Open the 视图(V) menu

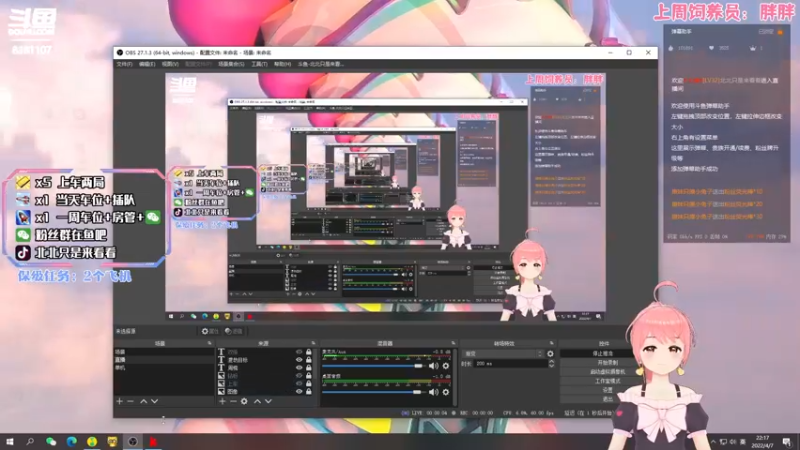(170, 64)
